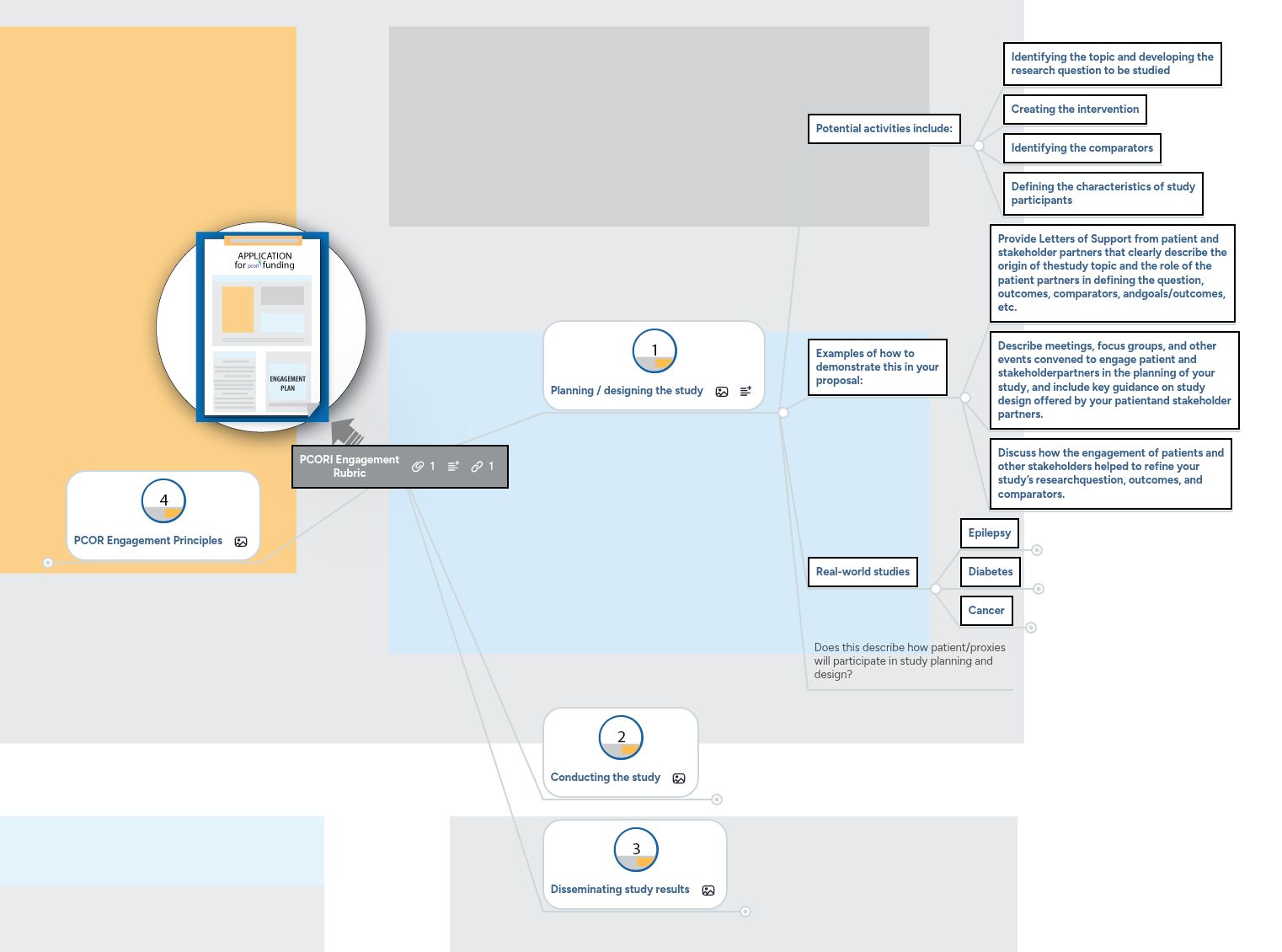The image size is (1282, 952).
Task: Expand the Epilepsy branch node
Action: [1038, 550]
